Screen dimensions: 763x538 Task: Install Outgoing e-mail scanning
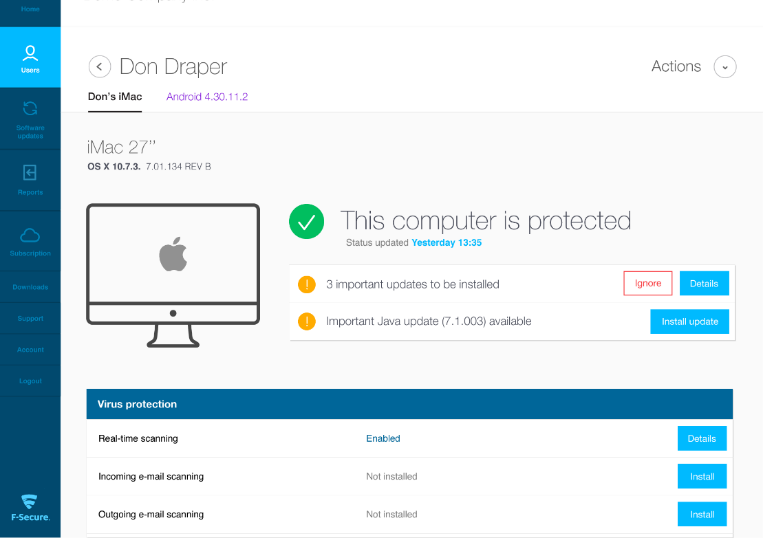[x=702, y=514]
